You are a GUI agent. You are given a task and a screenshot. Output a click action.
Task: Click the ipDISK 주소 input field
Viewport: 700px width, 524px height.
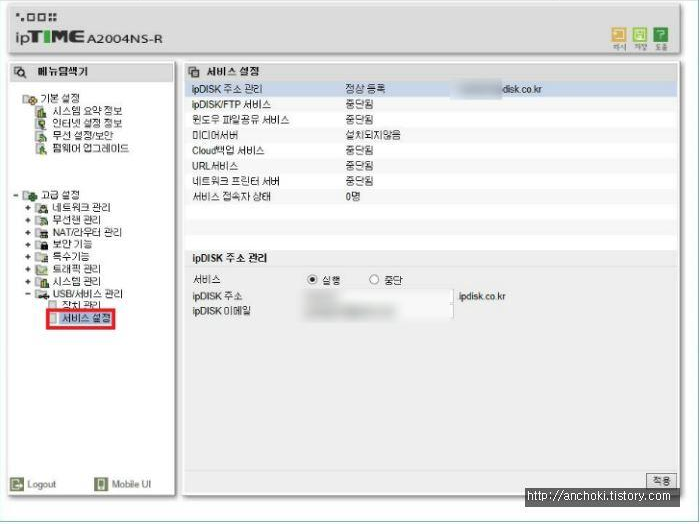point(378,296)
